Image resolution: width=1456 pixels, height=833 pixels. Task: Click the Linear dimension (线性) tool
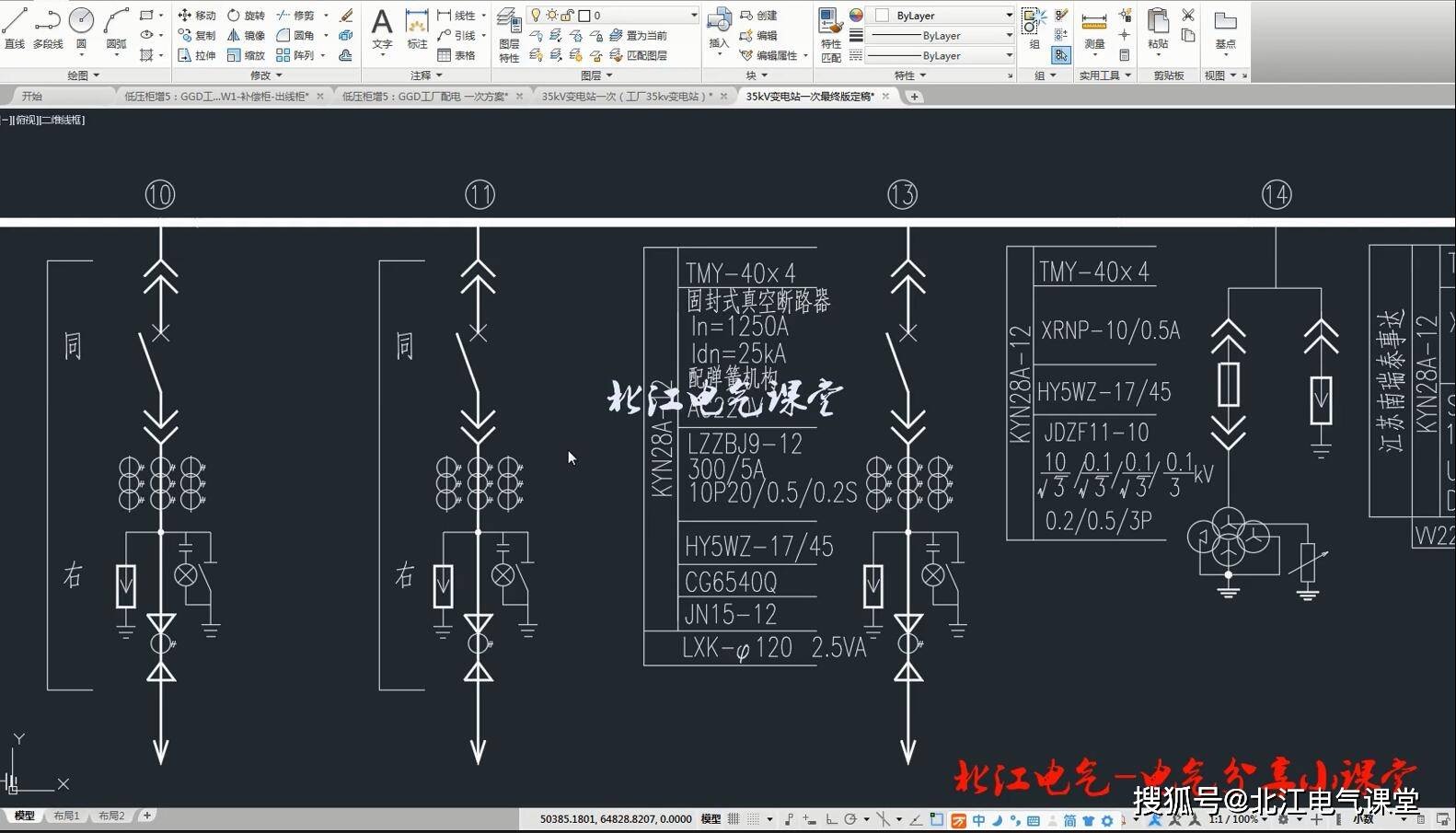pyautogui.click(x=456, y=16)
